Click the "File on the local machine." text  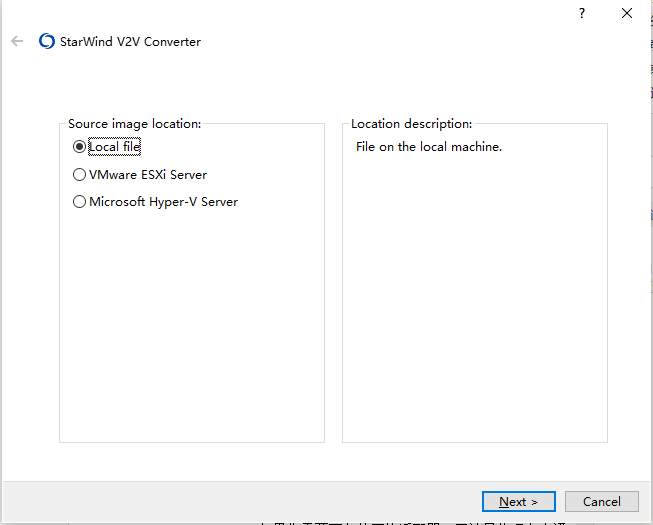(429, 147)
